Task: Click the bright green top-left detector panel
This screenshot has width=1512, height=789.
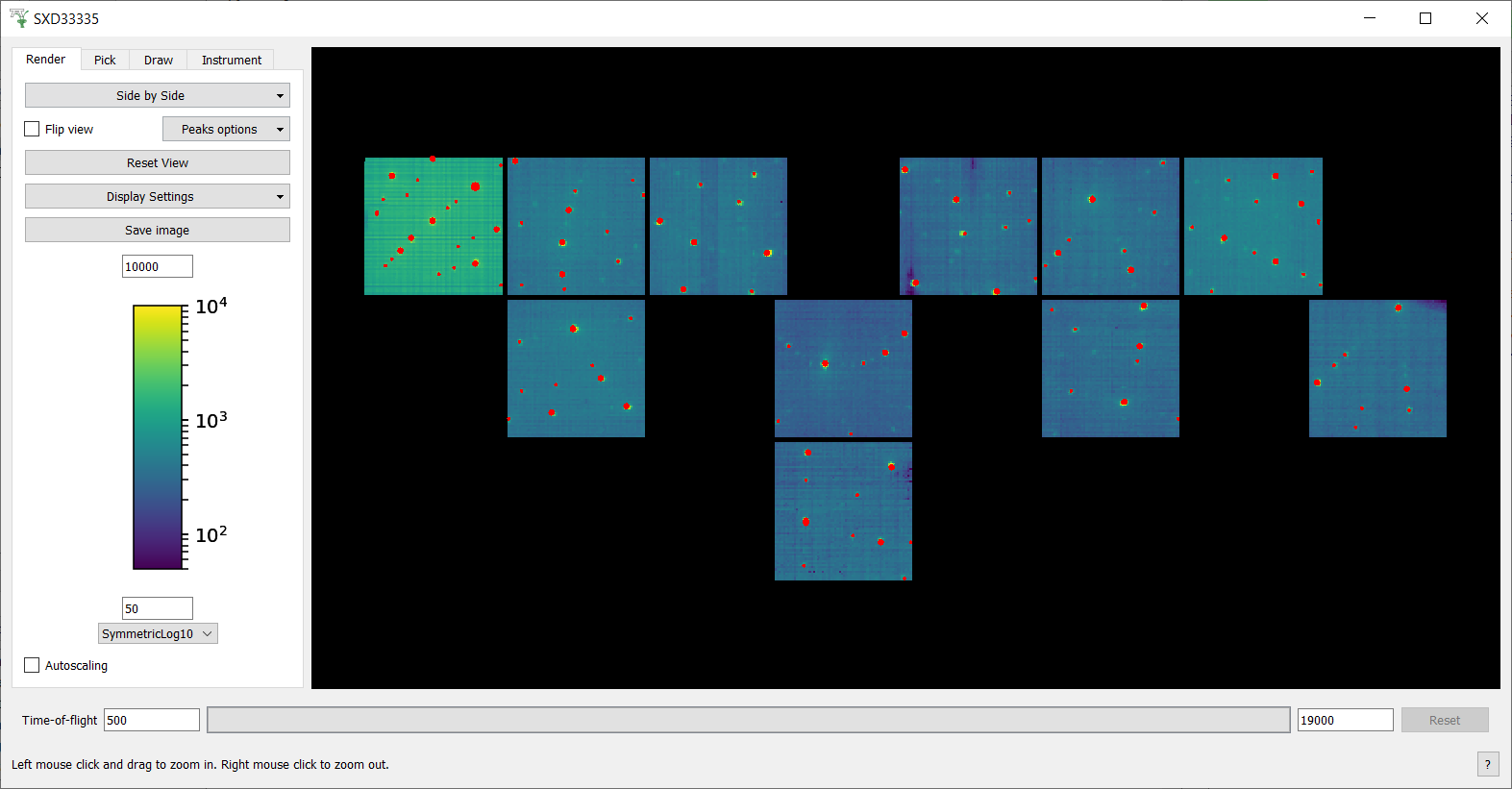Action: coord(433,226)
